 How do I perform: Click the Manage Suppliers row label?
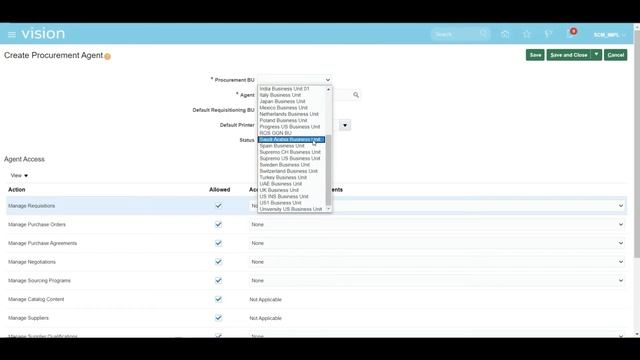point(28,318)
